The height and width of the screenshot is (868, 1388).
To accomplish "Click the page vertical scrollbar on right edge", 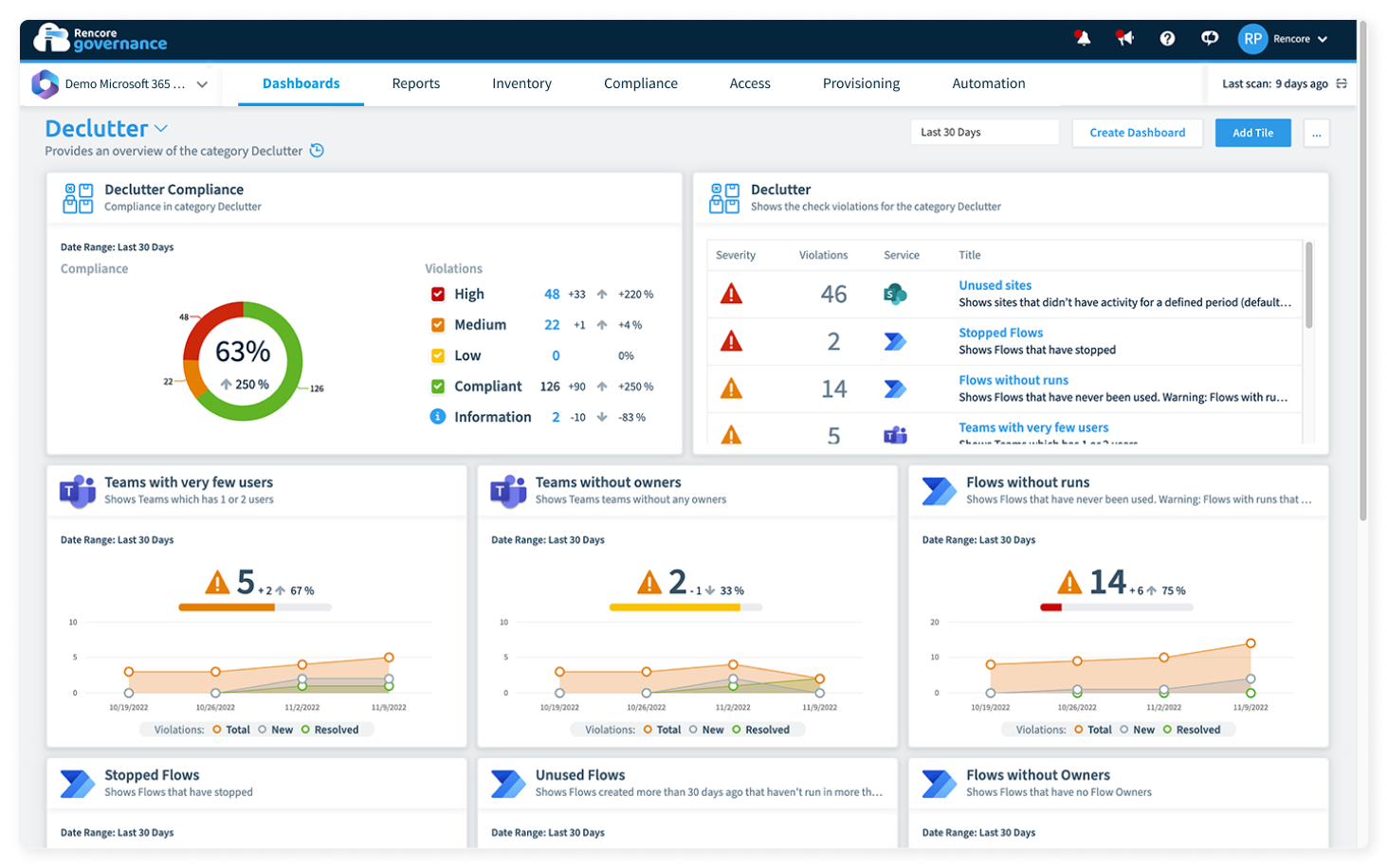I will [1362, 270].
